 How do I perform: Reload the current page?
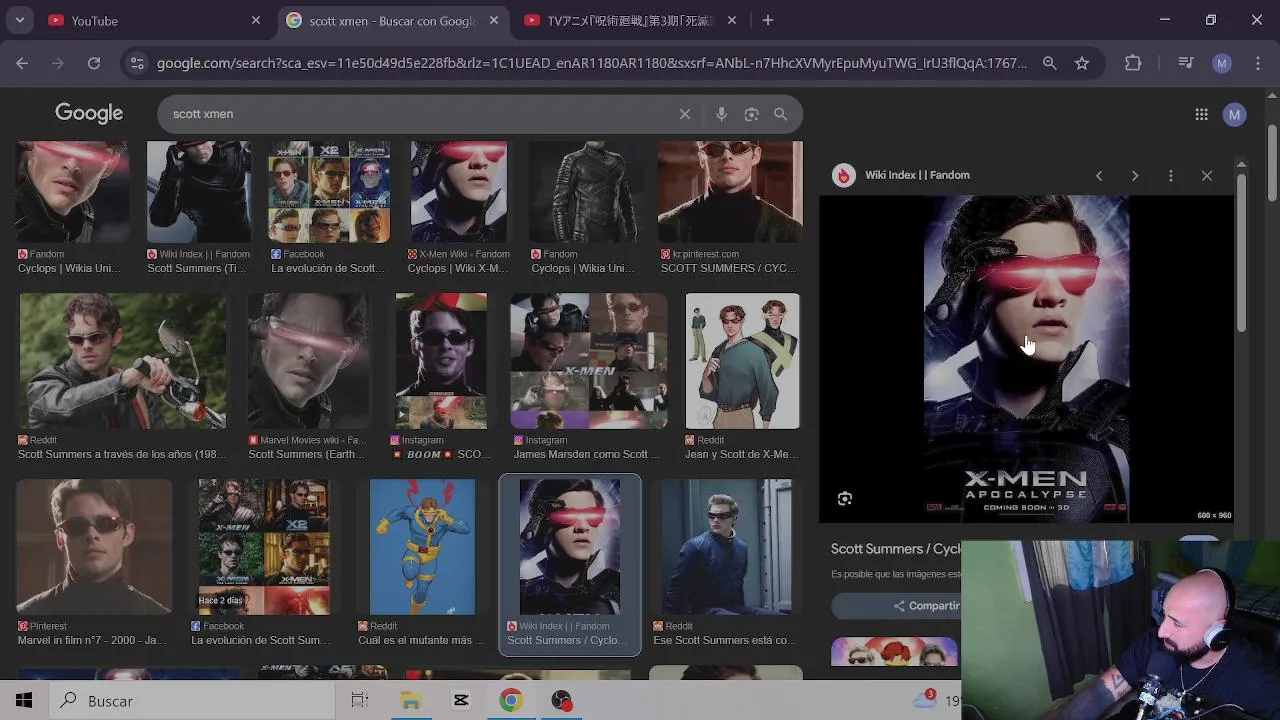[94, 63]
